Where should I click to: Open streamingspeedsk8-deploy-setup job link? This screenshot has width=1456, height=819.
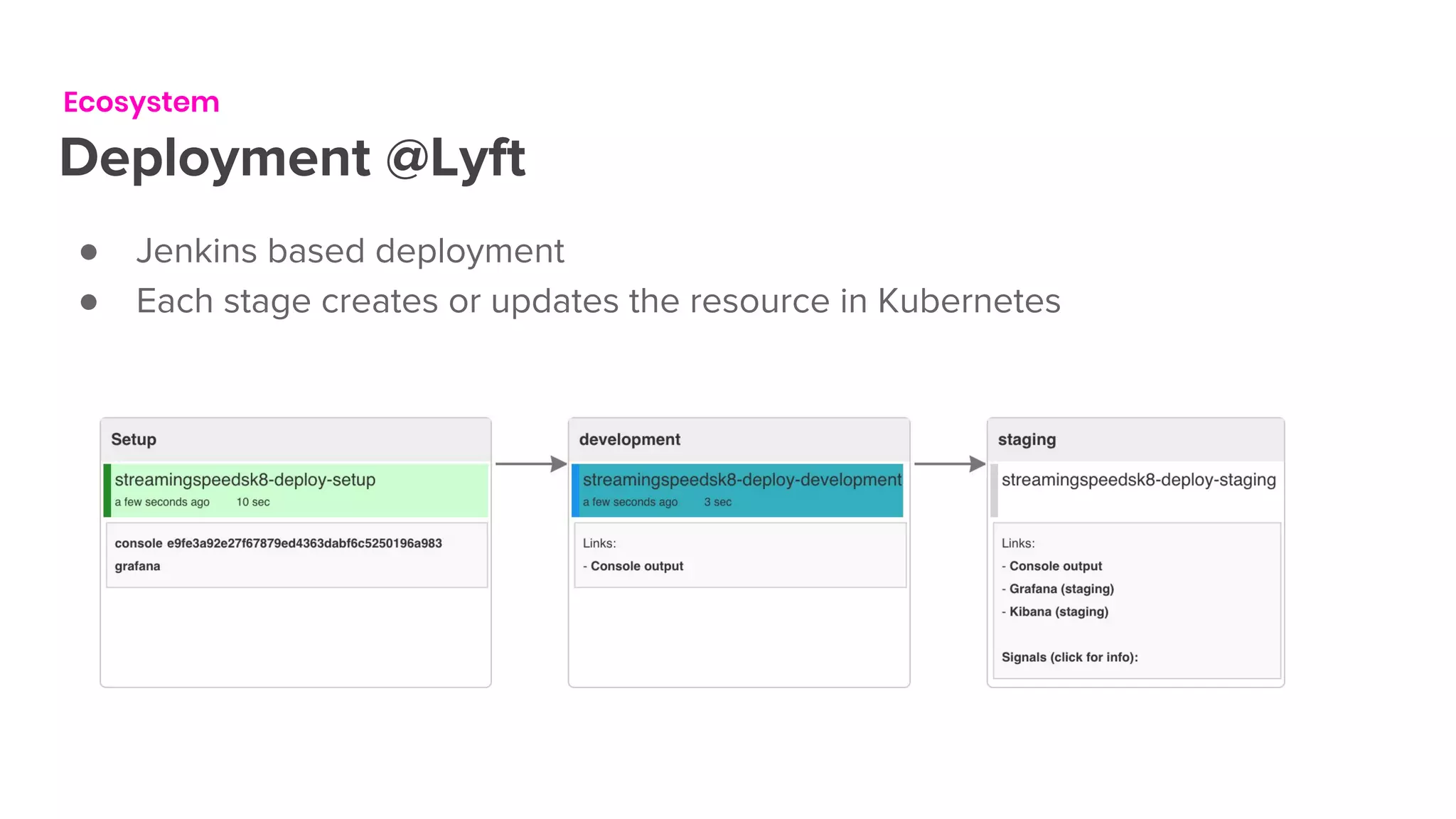[x=245, y=480]
